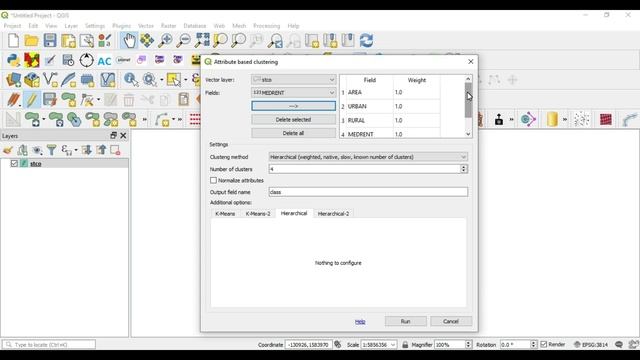Click the Delete Selected trash icon

(129, 99)
